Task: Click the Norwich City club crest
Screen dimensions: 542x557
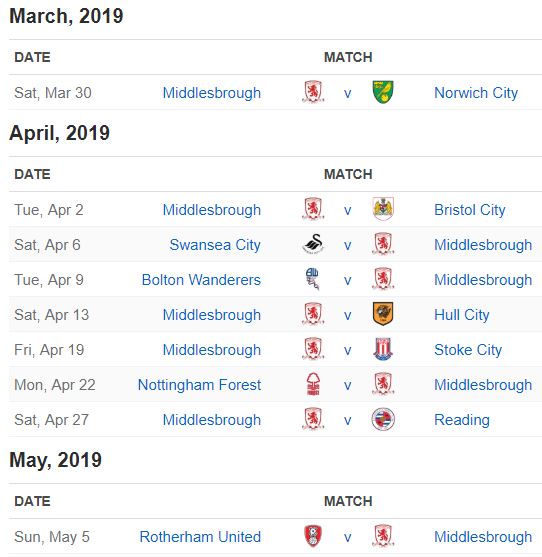Action: (x=383, y=92)
